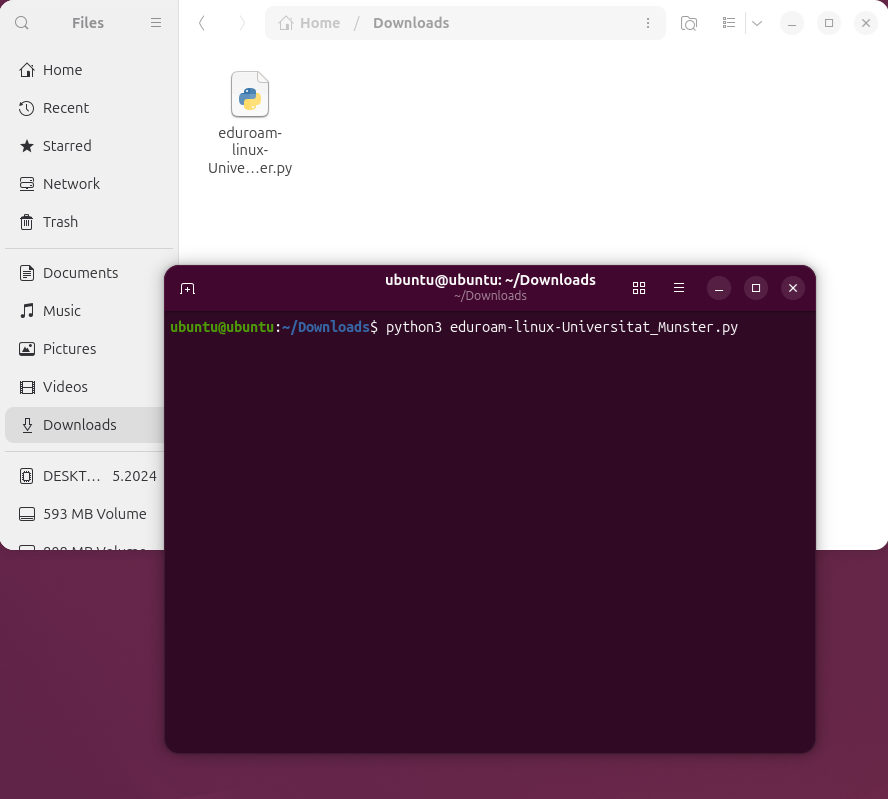Close the Terminal window
The image size is (888, 799).
[x=793, y=288]
